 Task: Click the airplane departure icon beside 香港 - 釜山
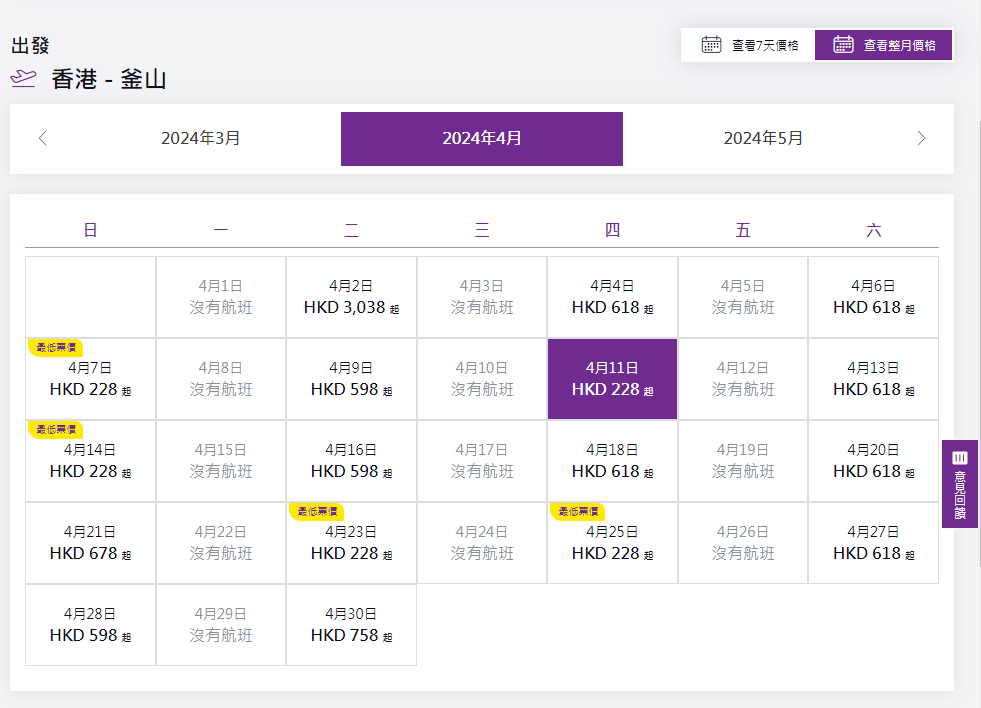[24, 79]
